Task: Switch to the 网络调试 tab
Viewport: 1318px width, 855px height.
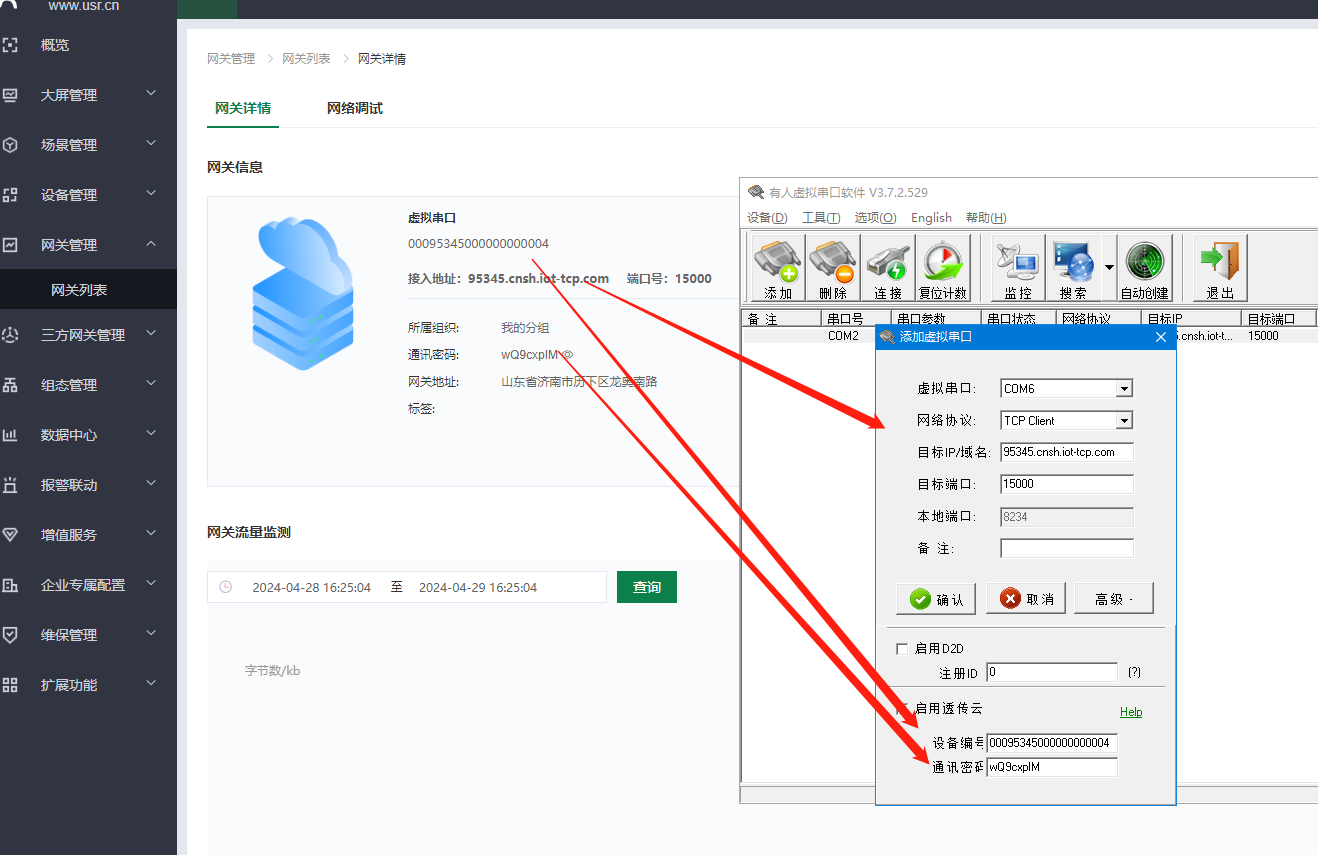Action: [x=355, y=108]
